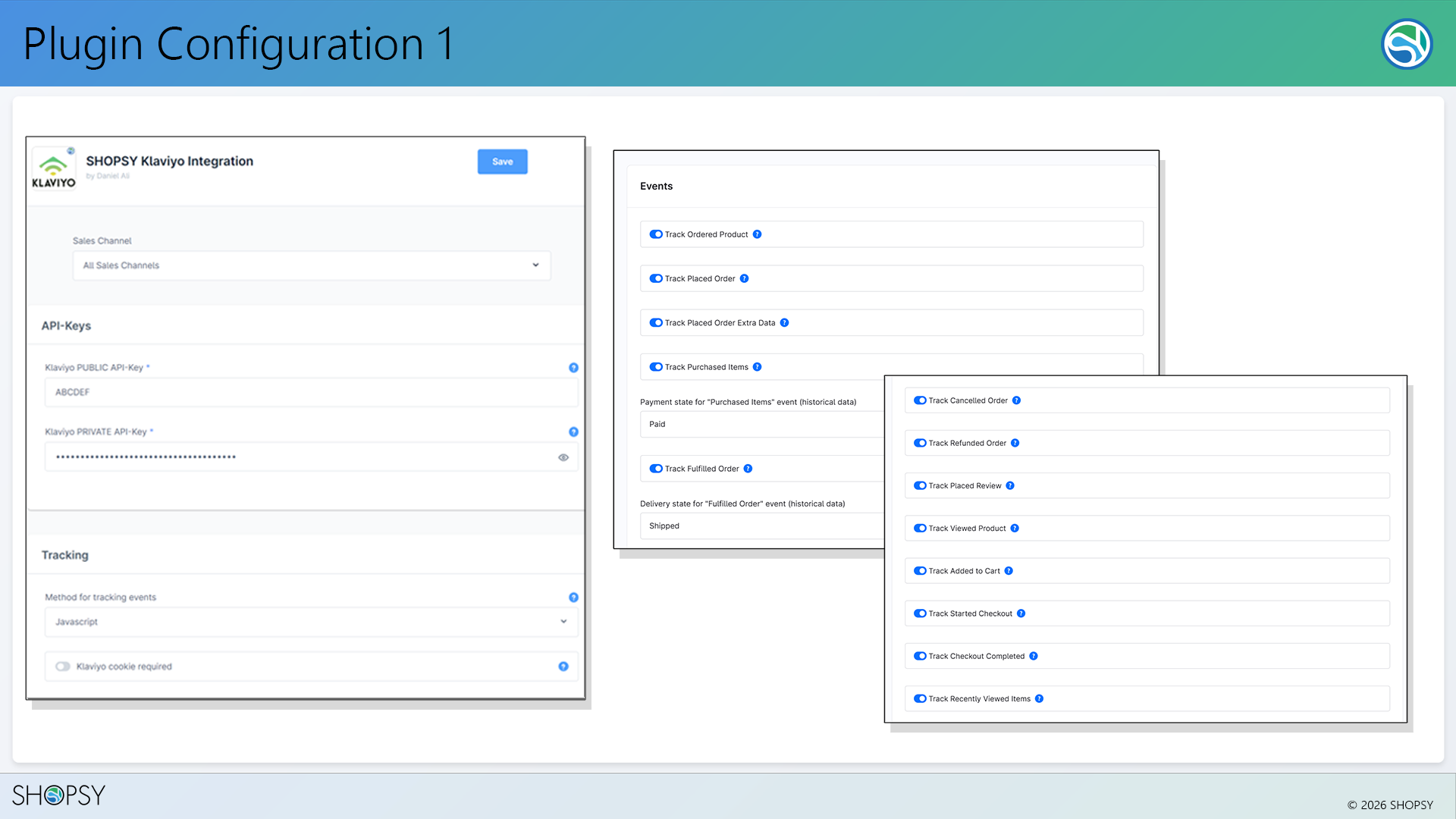Show help for Track Fulfilled Order
Image resolution: width=1456 pixels, height=819 pixels.
748,469
